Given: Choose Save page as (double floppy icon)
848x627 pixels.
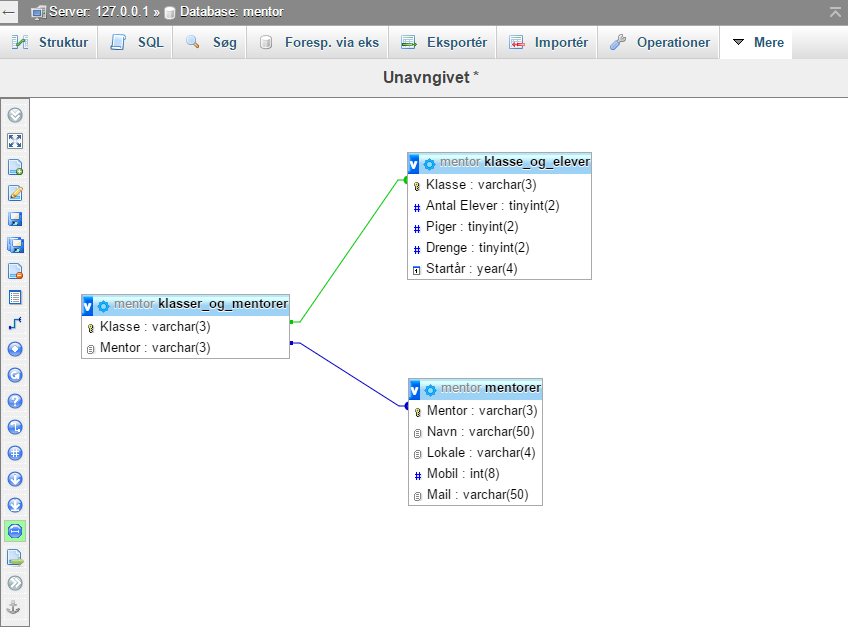Looking at the screenshot, I should (x=15, y=245).
